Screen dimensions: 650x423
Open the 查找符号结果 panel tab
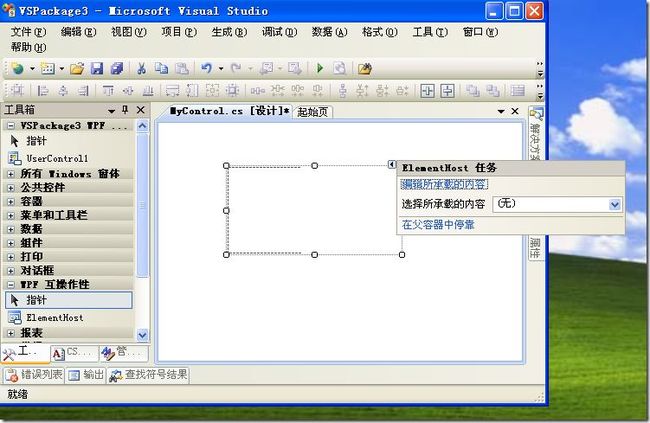(148, 375)
